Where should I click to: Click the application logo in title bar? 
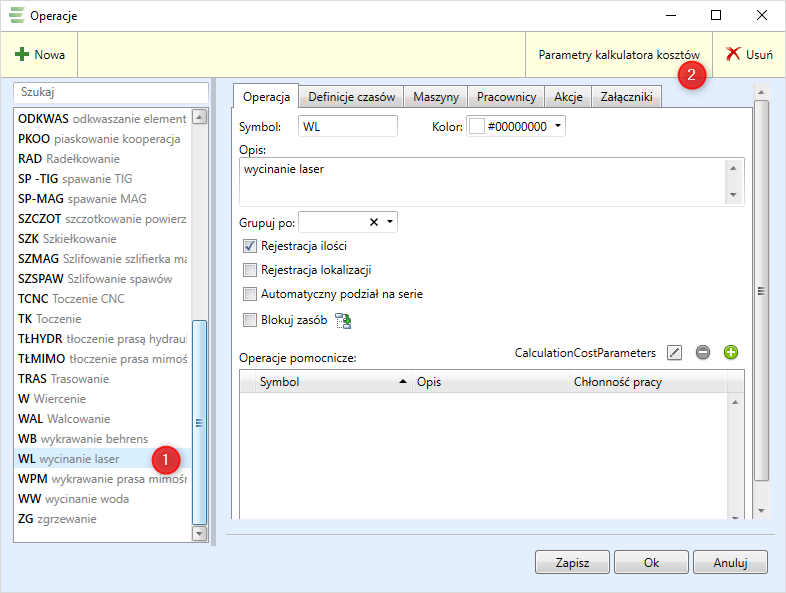pos(17,16)
